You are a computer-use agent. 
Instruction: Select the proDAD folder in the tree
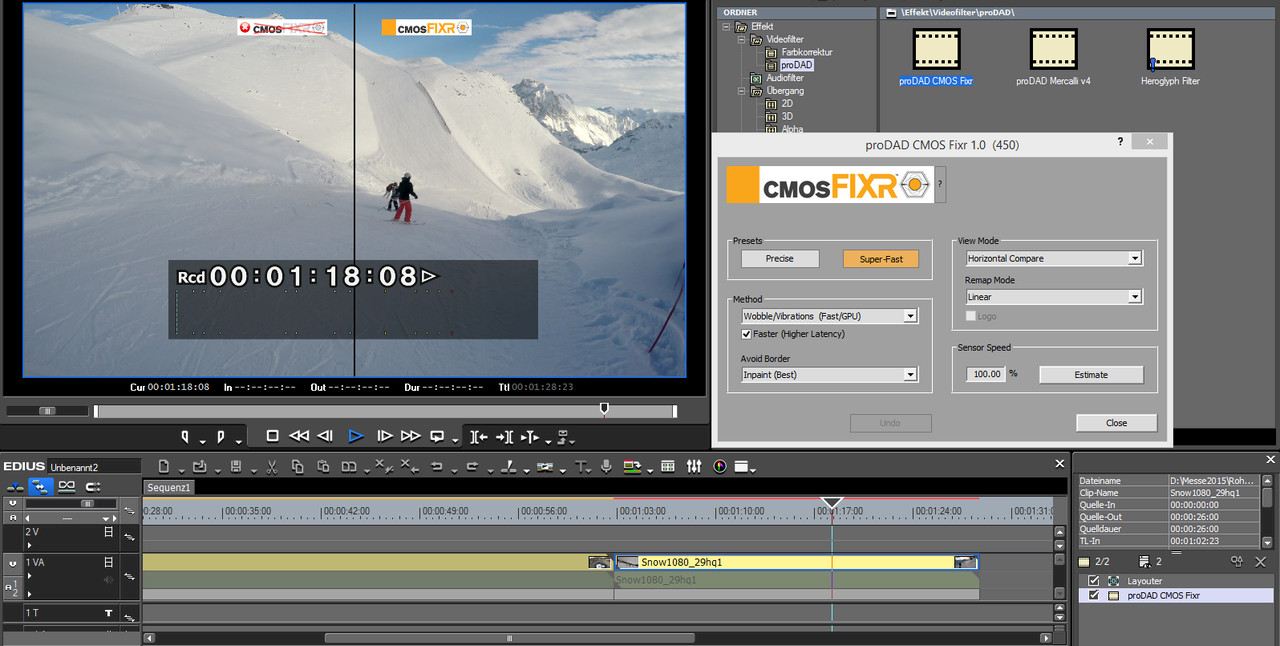(x=797, y=65)
